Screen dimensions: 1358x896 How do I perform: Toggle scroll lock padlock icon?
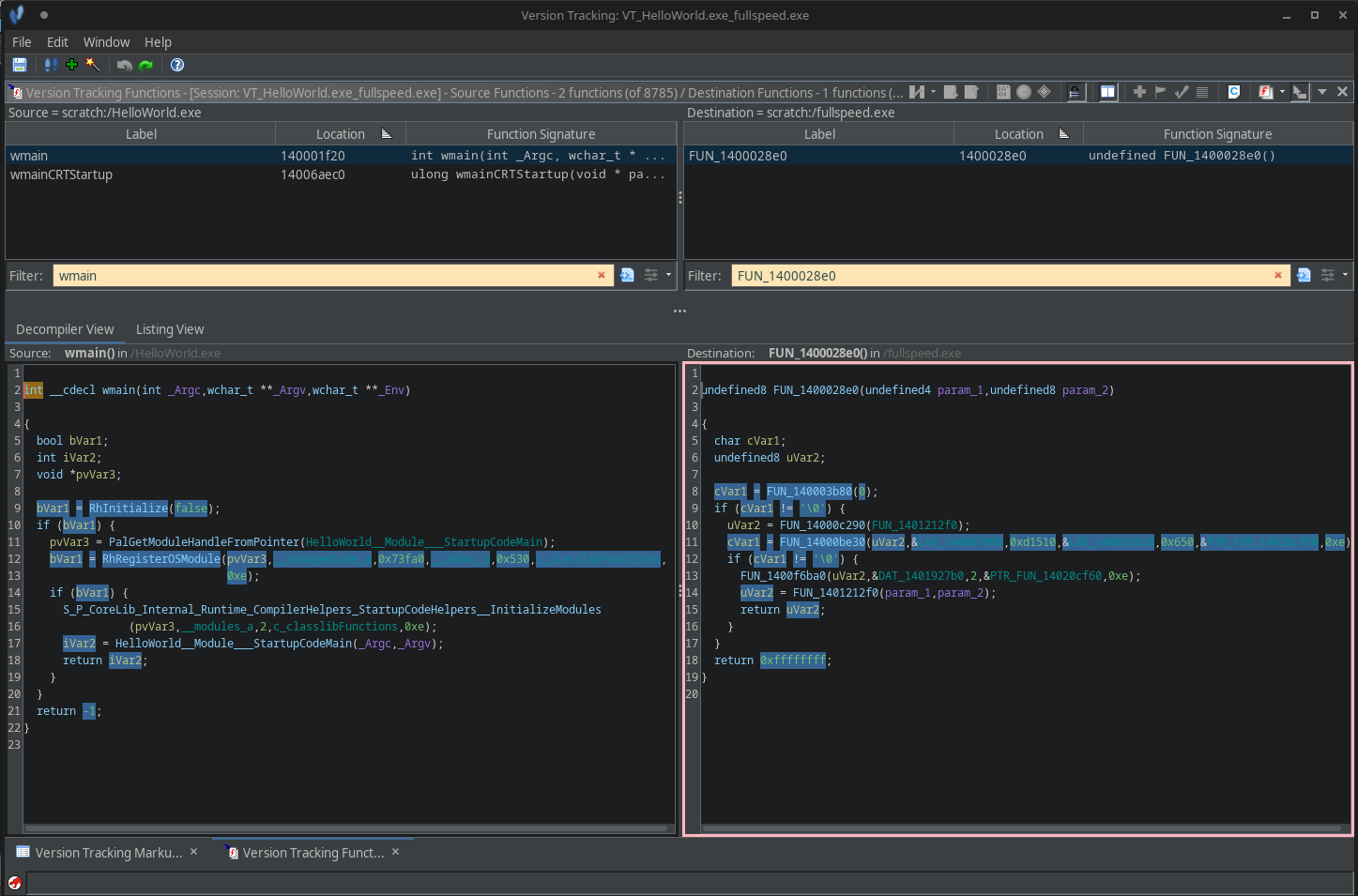click(x=1076, y=92)
